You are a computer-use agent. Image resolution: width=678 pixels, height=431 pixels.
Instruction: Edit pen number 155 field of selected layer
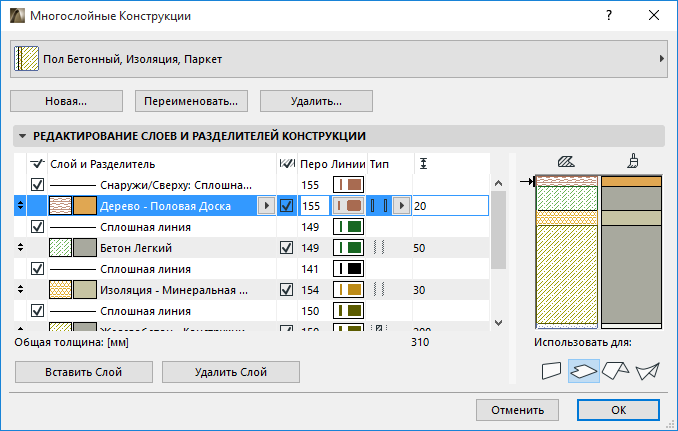(314, 206)
